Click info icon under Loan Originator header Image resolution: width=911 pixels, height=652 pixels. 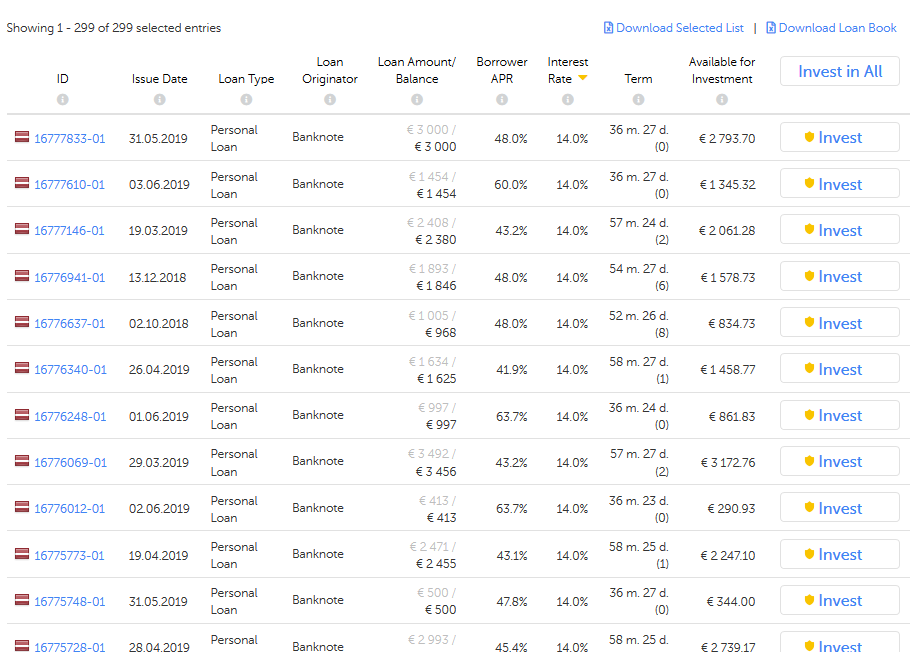pyautogui.click(x=330, y=100)
